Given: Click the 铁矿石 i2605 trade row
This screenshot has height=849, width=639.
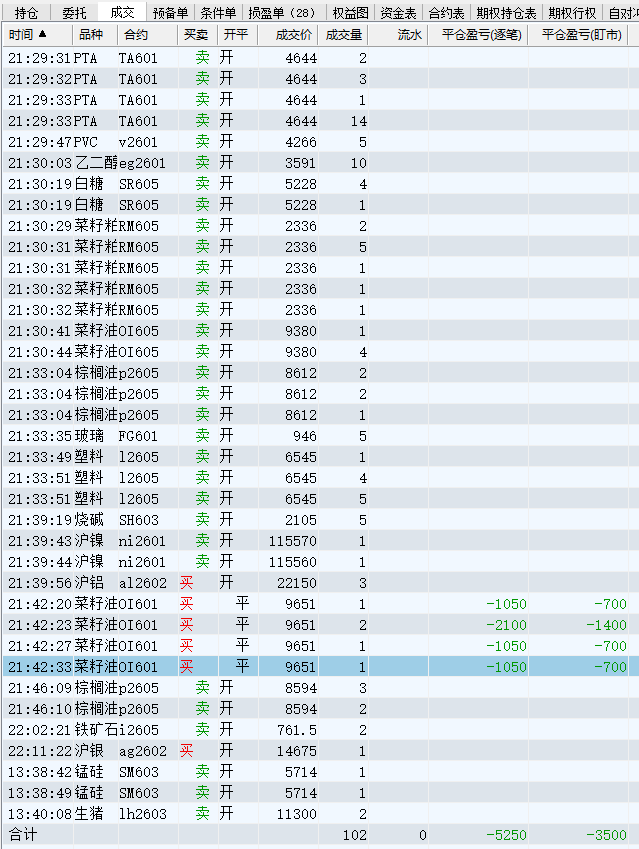Looking at the screenshot, I should (x=200, y=730).
